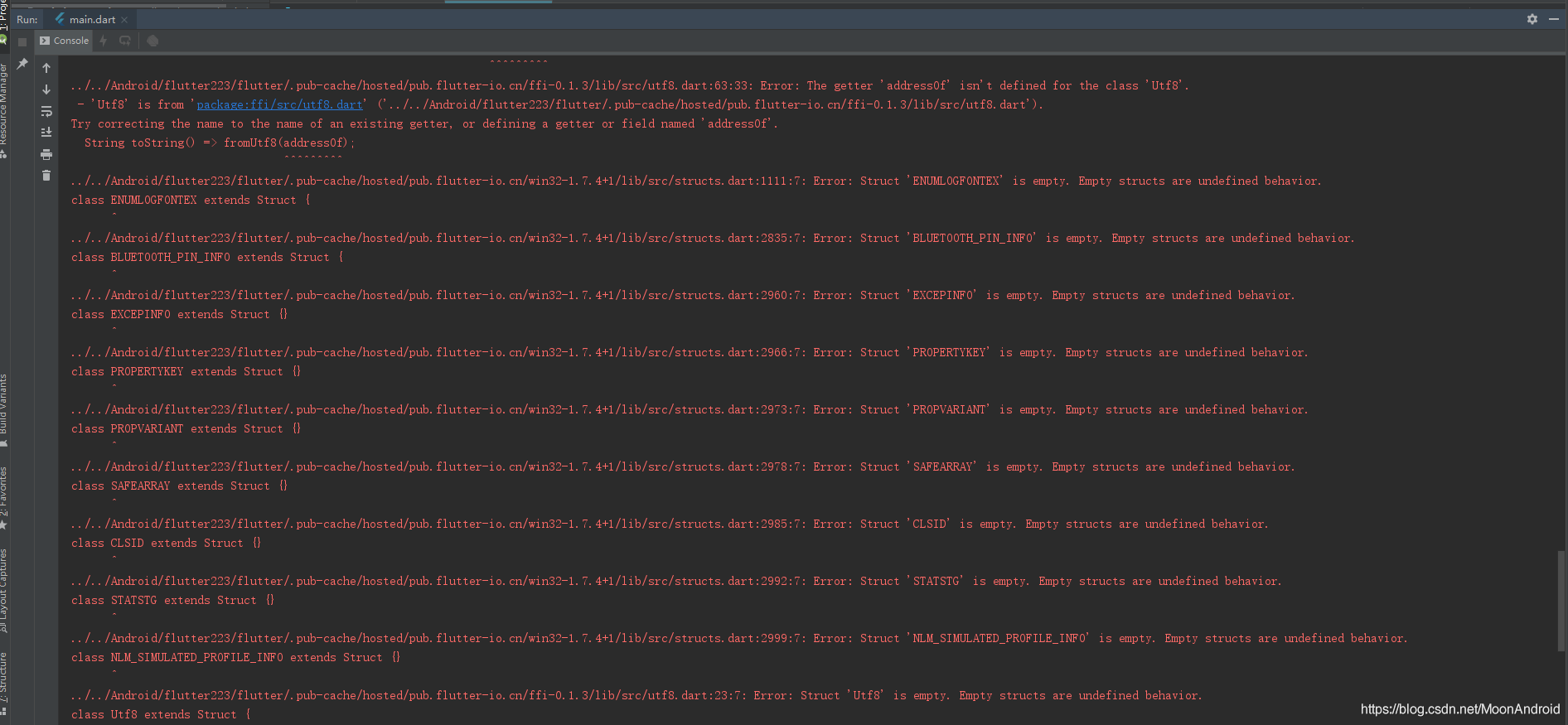The image size is (1568, 725).
Task: Stop the running main.dart process
Action: coord(22,41)
